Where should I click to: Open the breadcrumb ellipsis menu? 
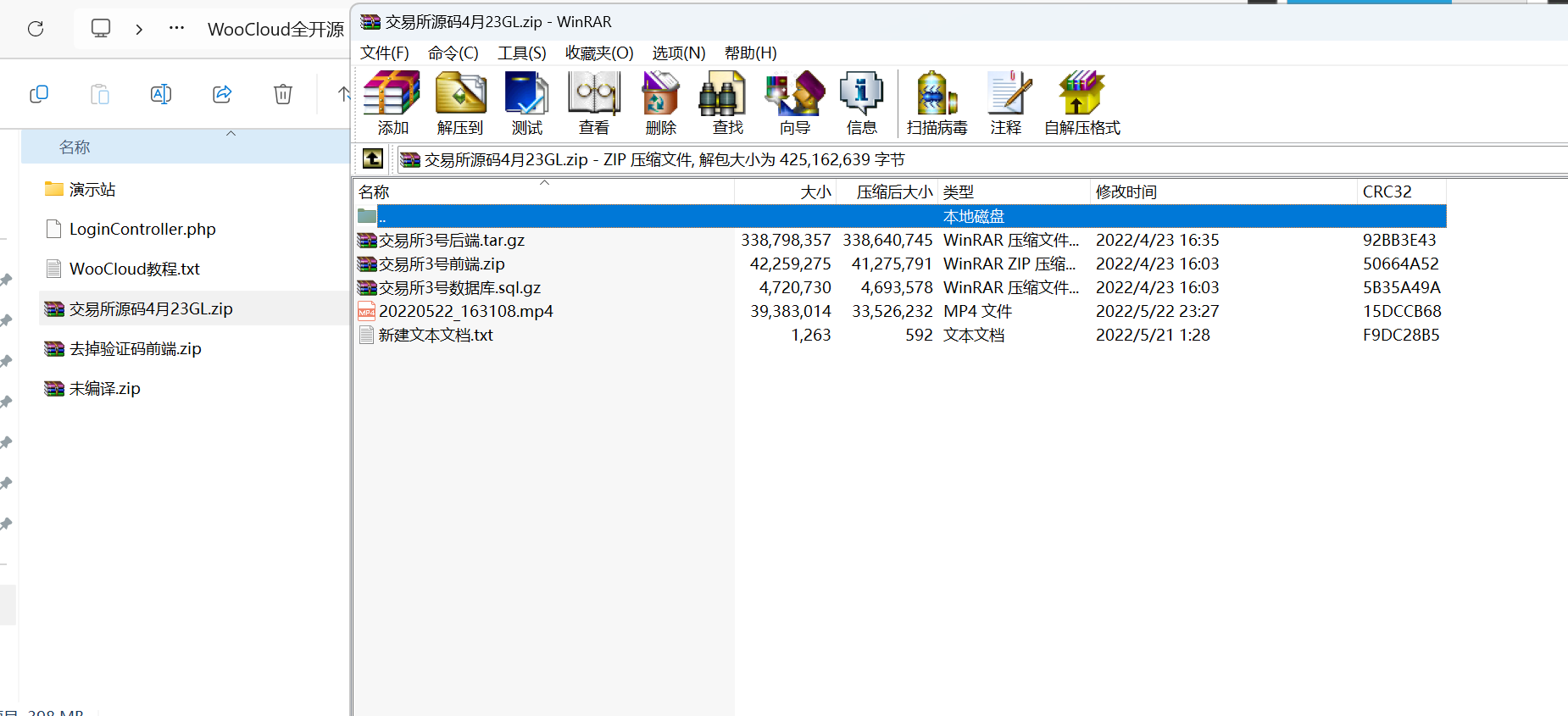coord(176,29)
